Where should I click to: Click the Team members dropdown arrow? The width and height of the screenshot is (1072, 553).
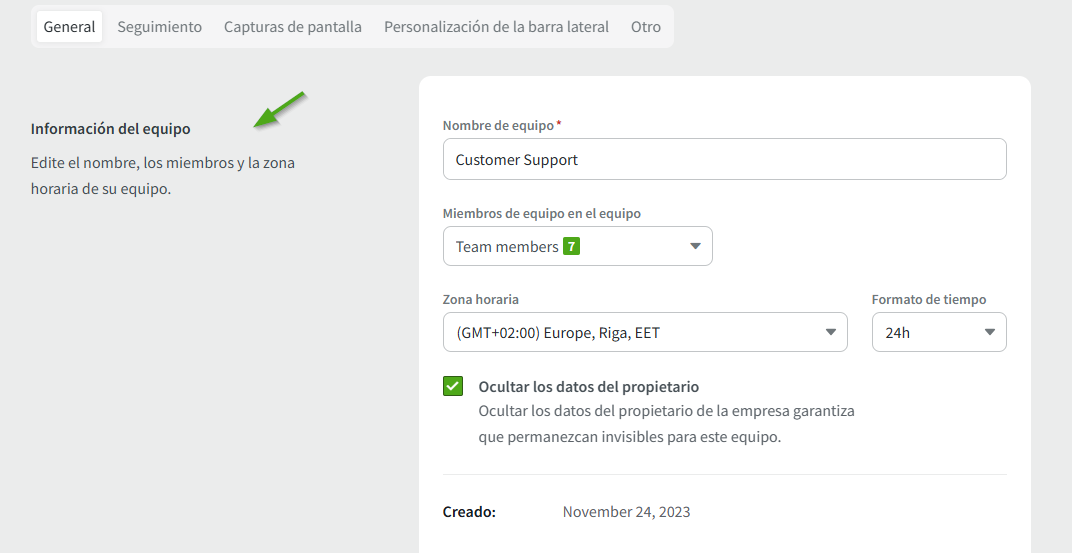(x=696, y=247)
